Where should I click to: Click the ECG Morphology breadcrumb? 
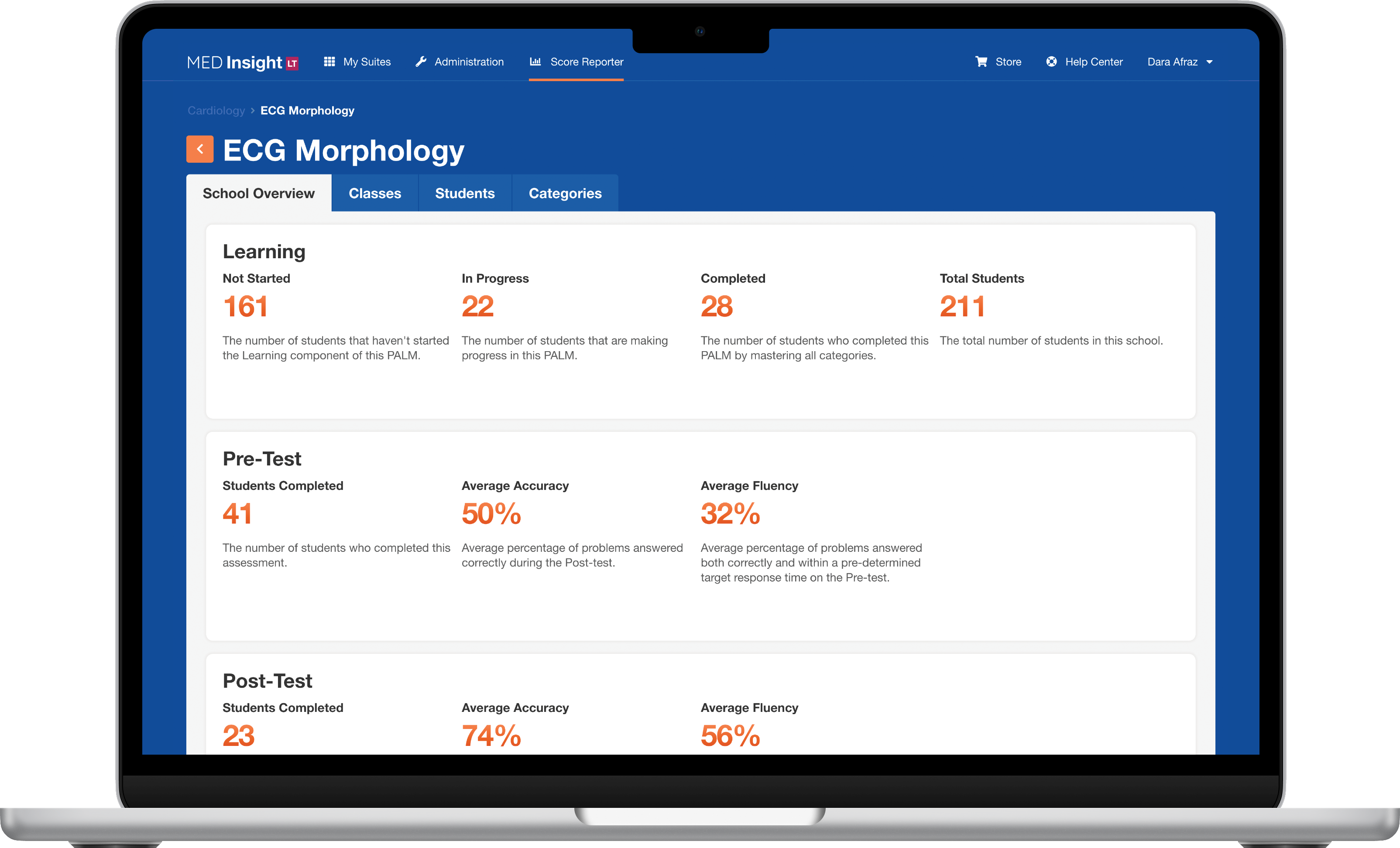coord(307,111)
